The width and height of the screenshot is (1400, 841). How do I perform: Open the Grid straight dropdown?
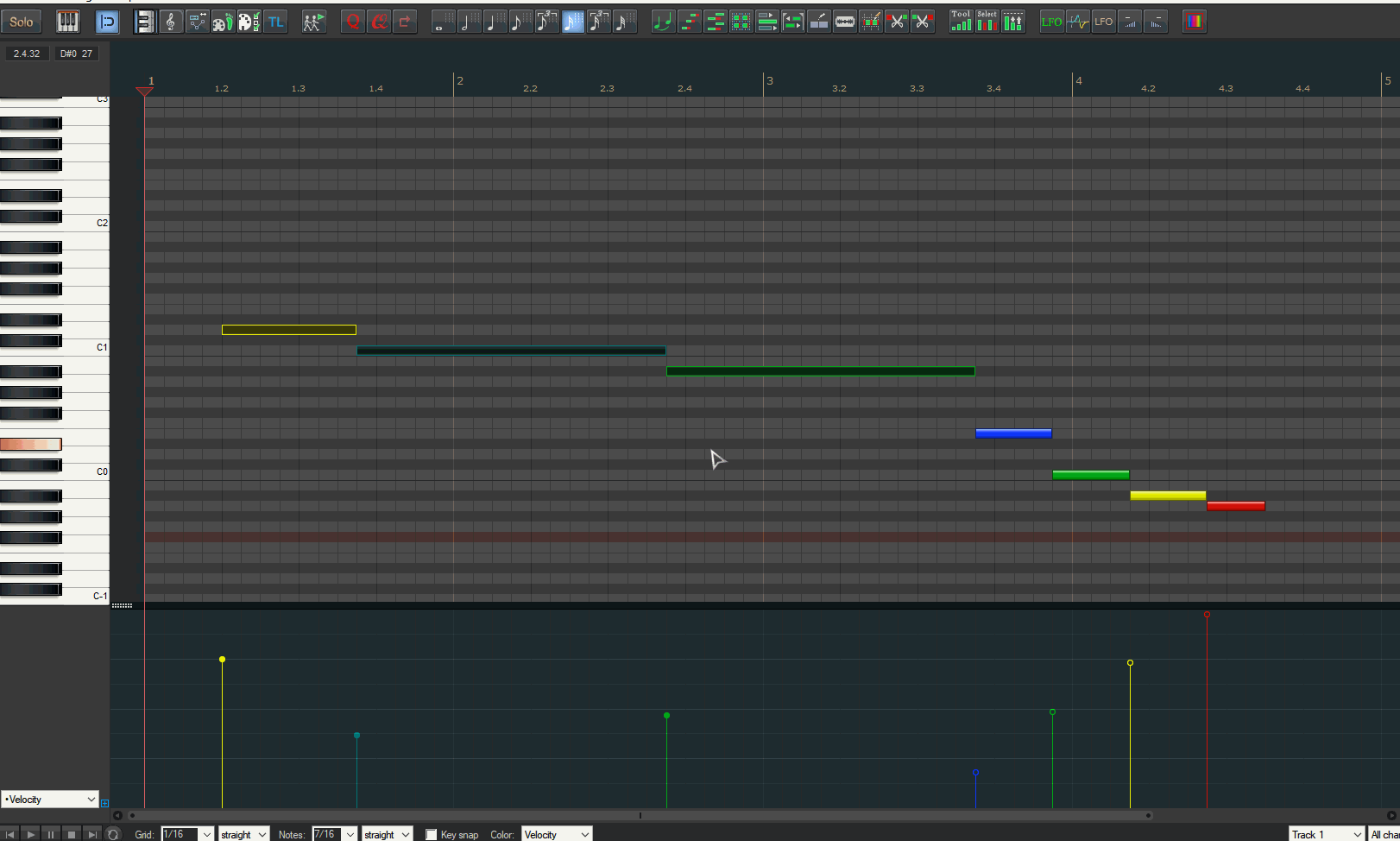[x=243, y=834]
